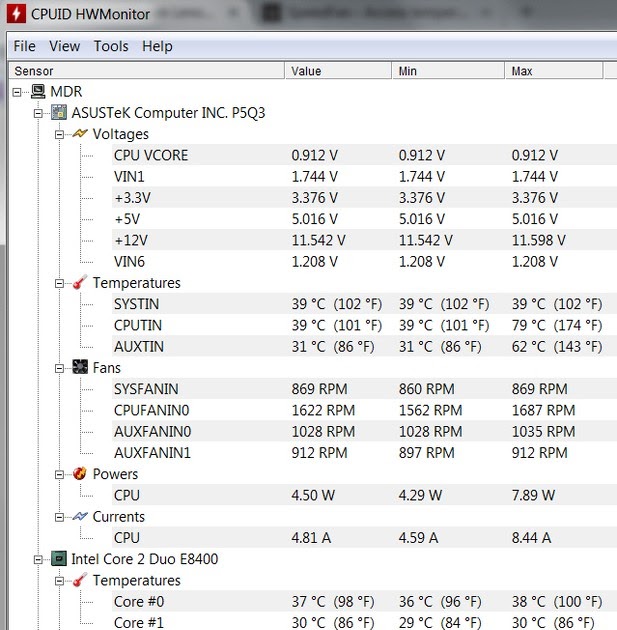Select the CPU VCORE row

(x=364, y=155)
